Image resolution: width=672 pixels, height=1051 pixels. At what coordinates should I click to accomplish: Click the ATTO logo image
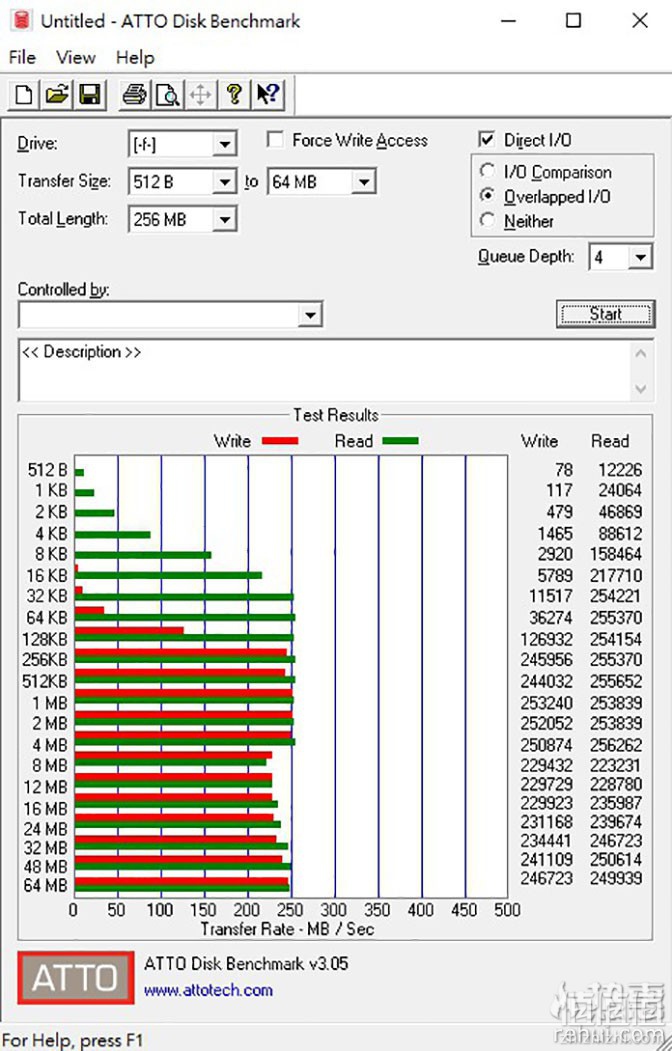(75, 977)
